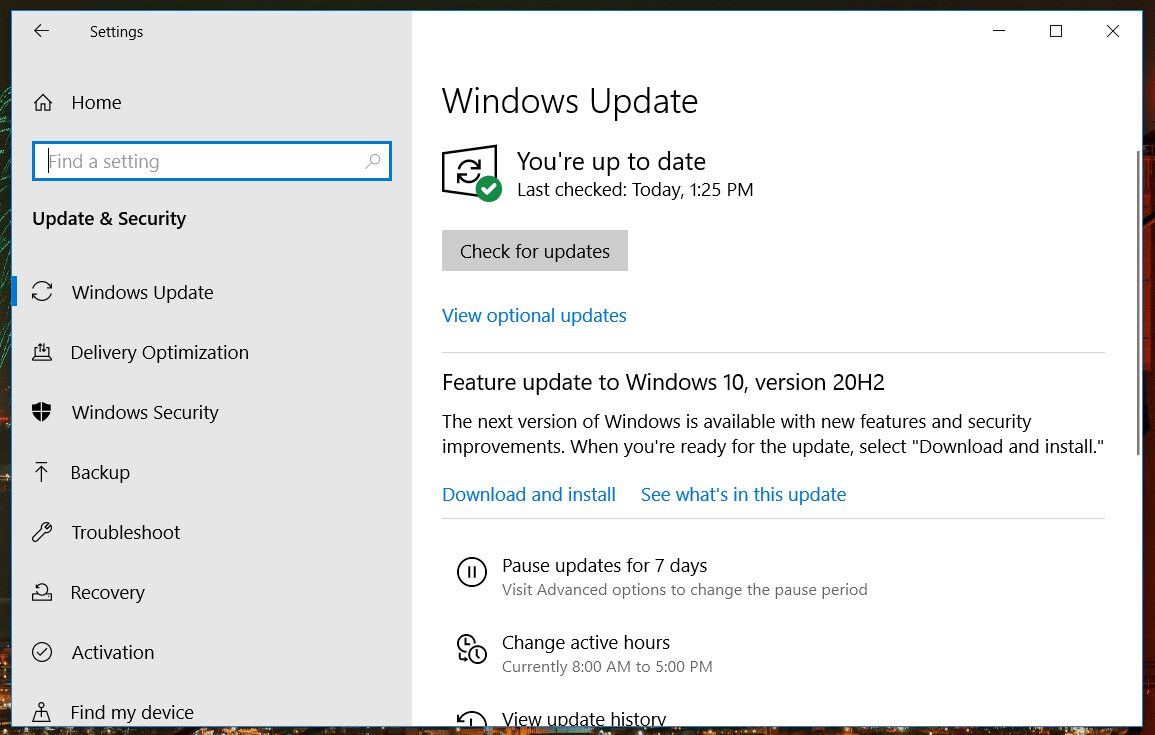Click Check for updates button
This screenshot has height=735, width=1155.
tap(535, 250)
